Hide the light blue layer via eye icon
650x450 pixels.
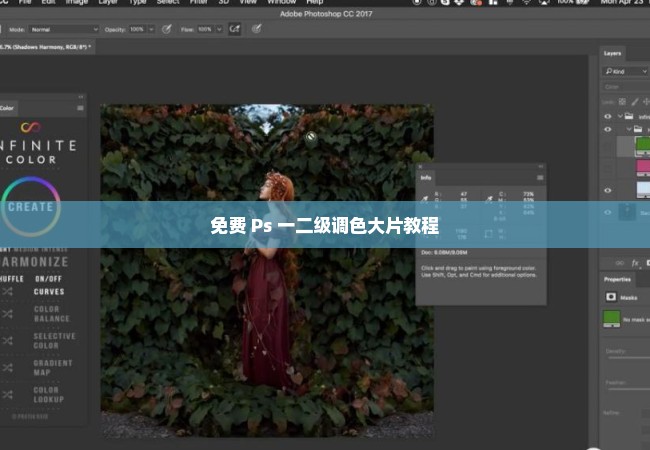point(608,191)
